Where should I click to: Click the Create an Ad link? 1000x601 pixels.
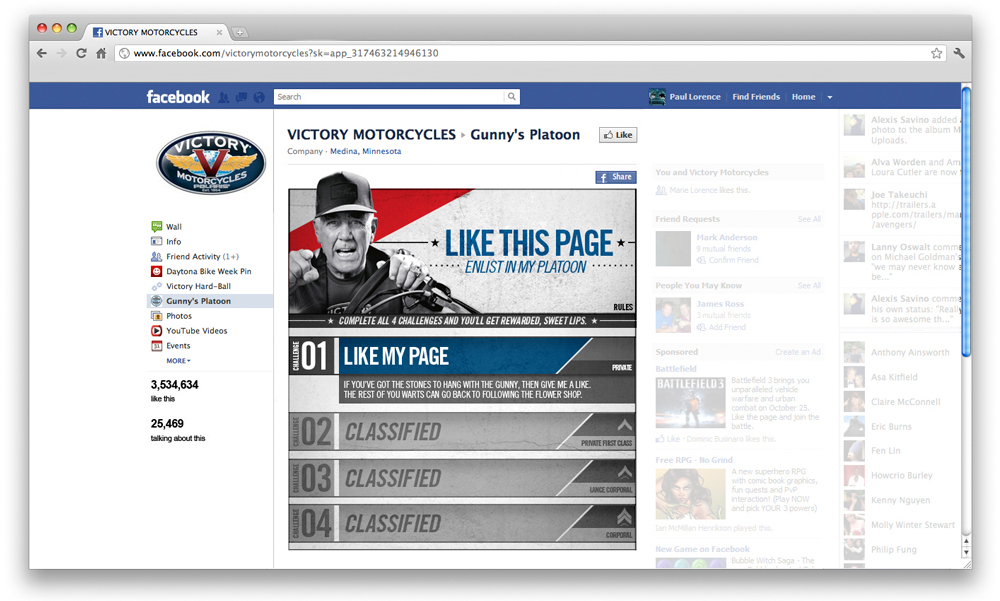[798, 352]
